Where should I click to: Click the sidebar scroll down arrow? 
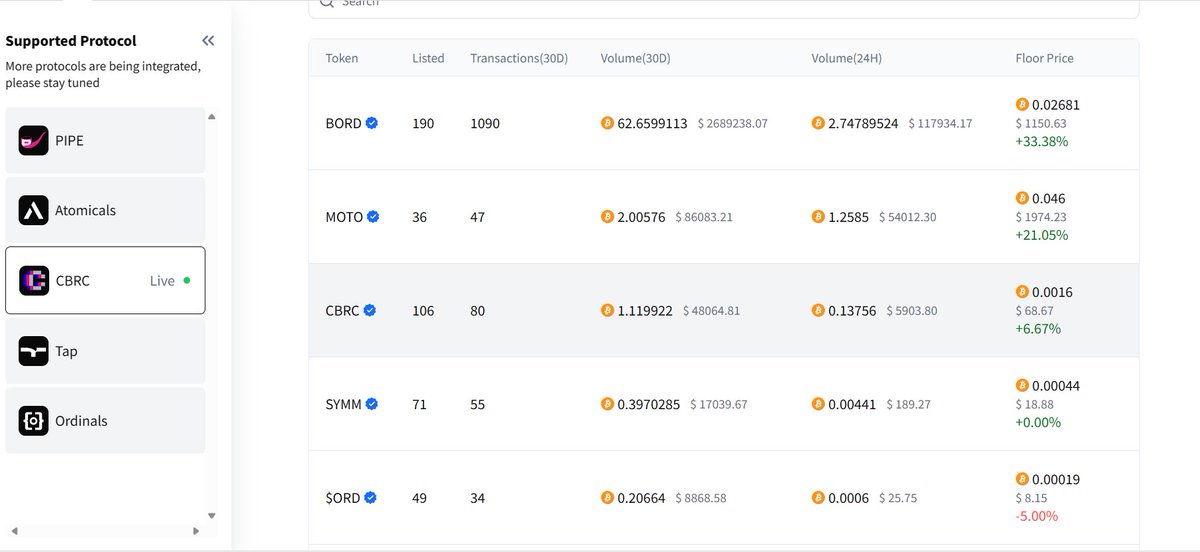click(211, 516)
